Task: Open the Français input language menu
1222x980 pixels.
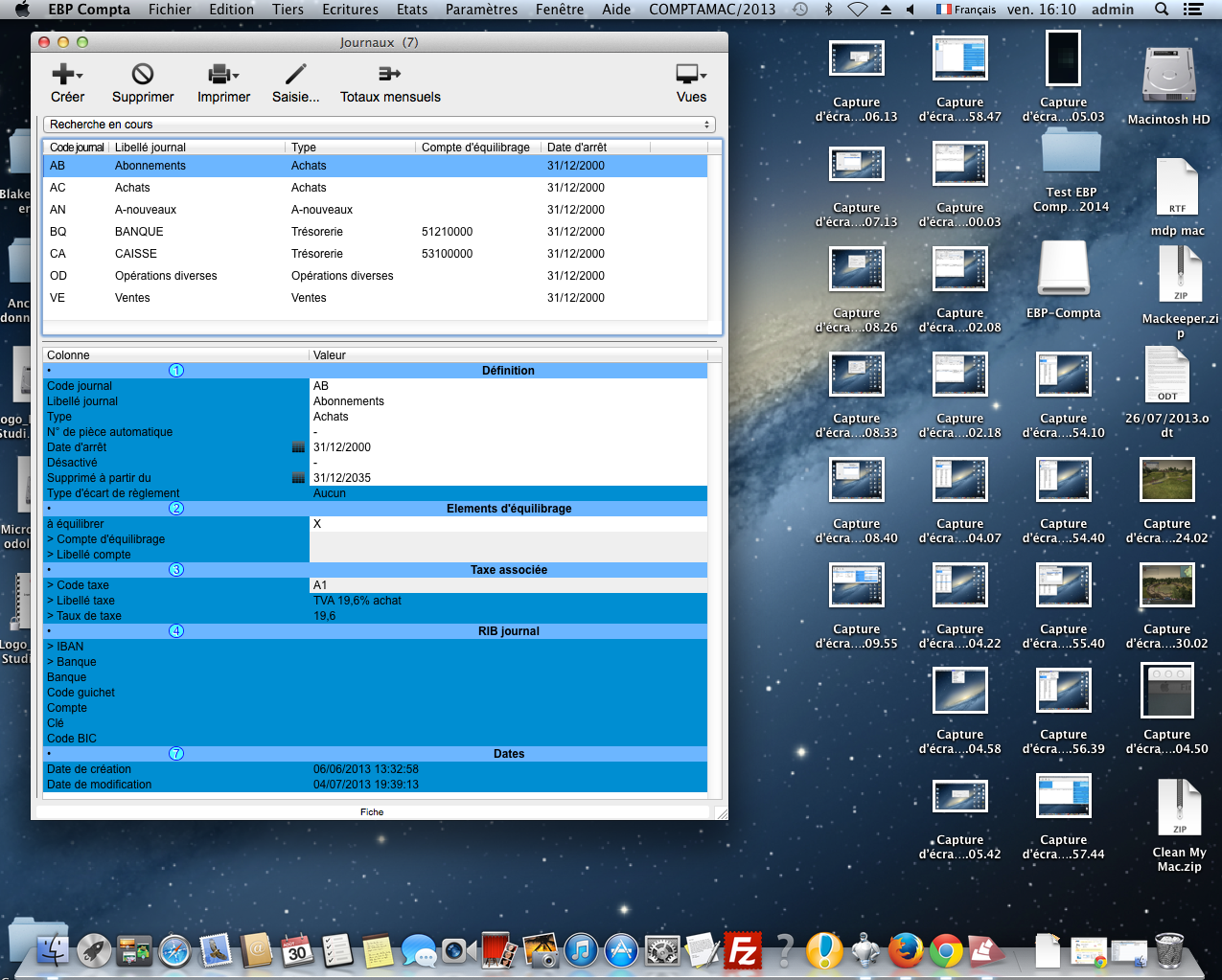Action: click(966, 10)
